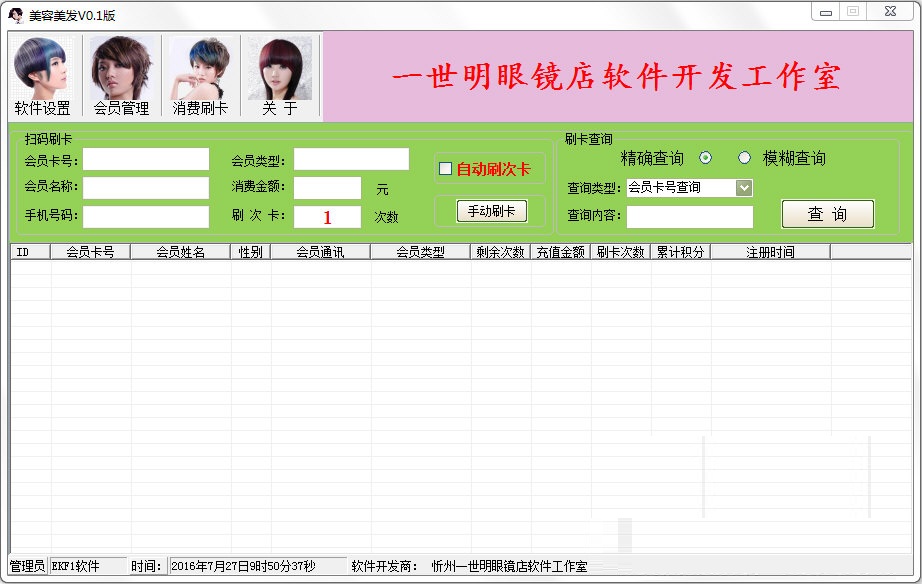Open 会员管理 member management icon
Viewport: 922px width, 584px height.
[121, 76]
